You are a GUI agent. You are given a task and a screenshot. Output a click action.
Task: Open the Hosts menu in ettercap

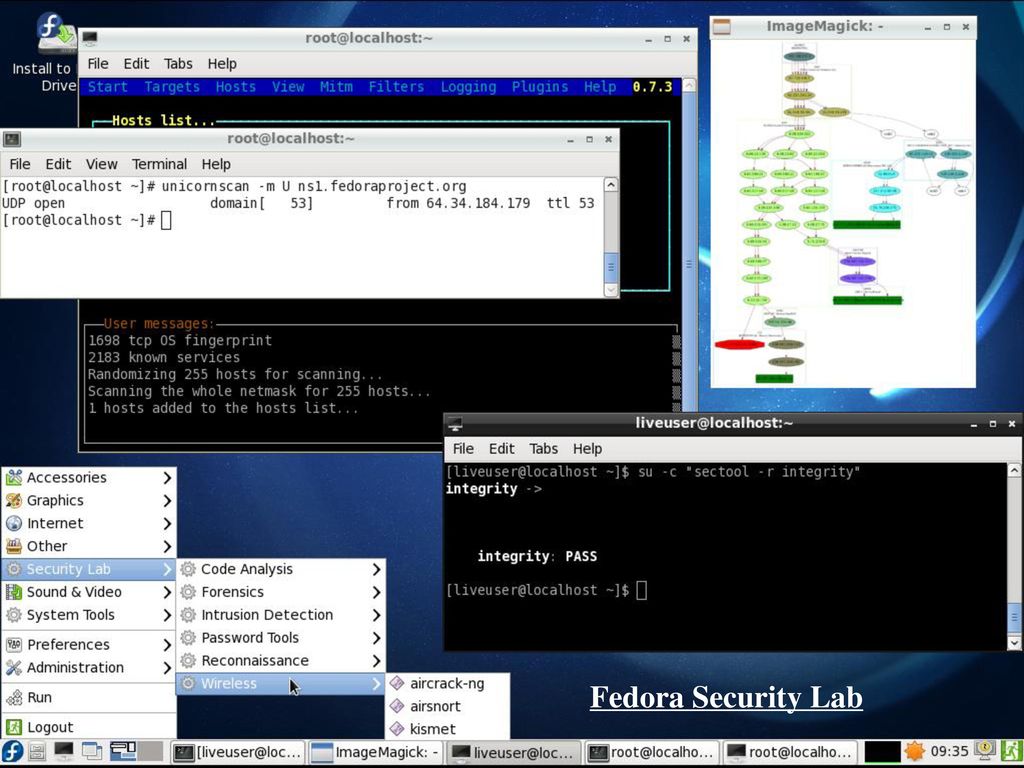[236, 87]
